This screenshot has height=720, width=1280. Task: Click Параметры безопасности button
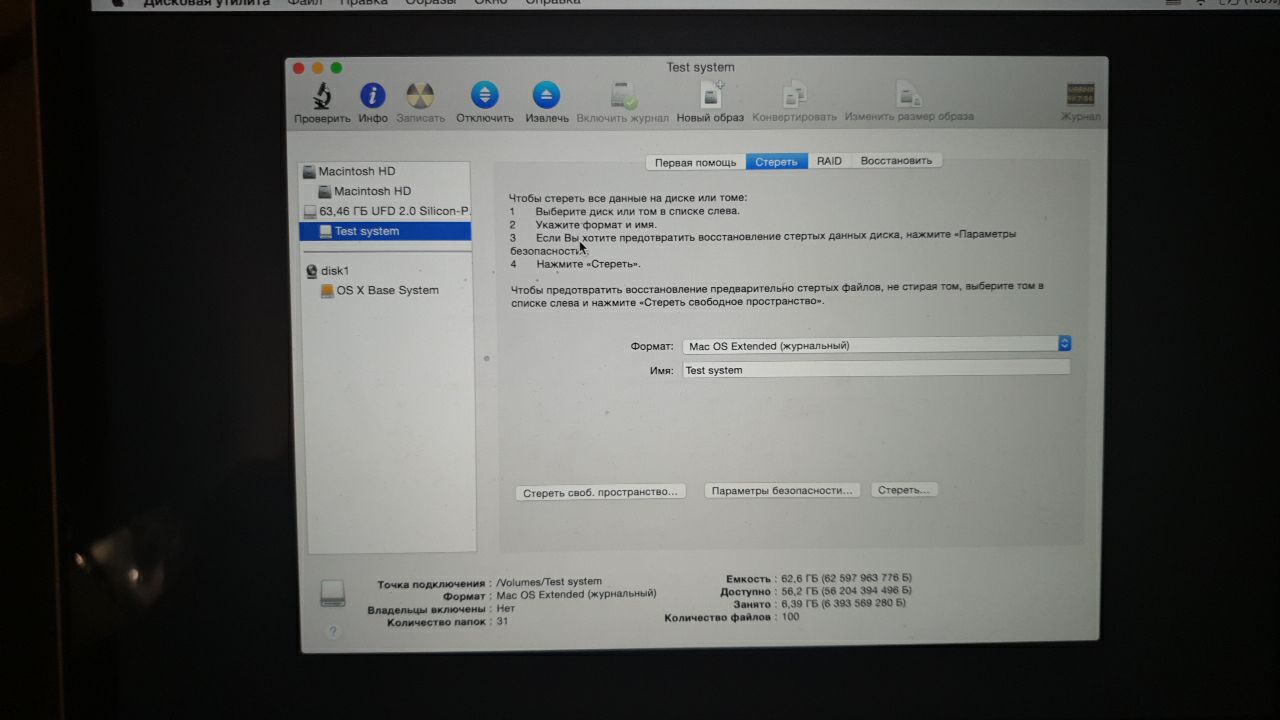(783, 491)
